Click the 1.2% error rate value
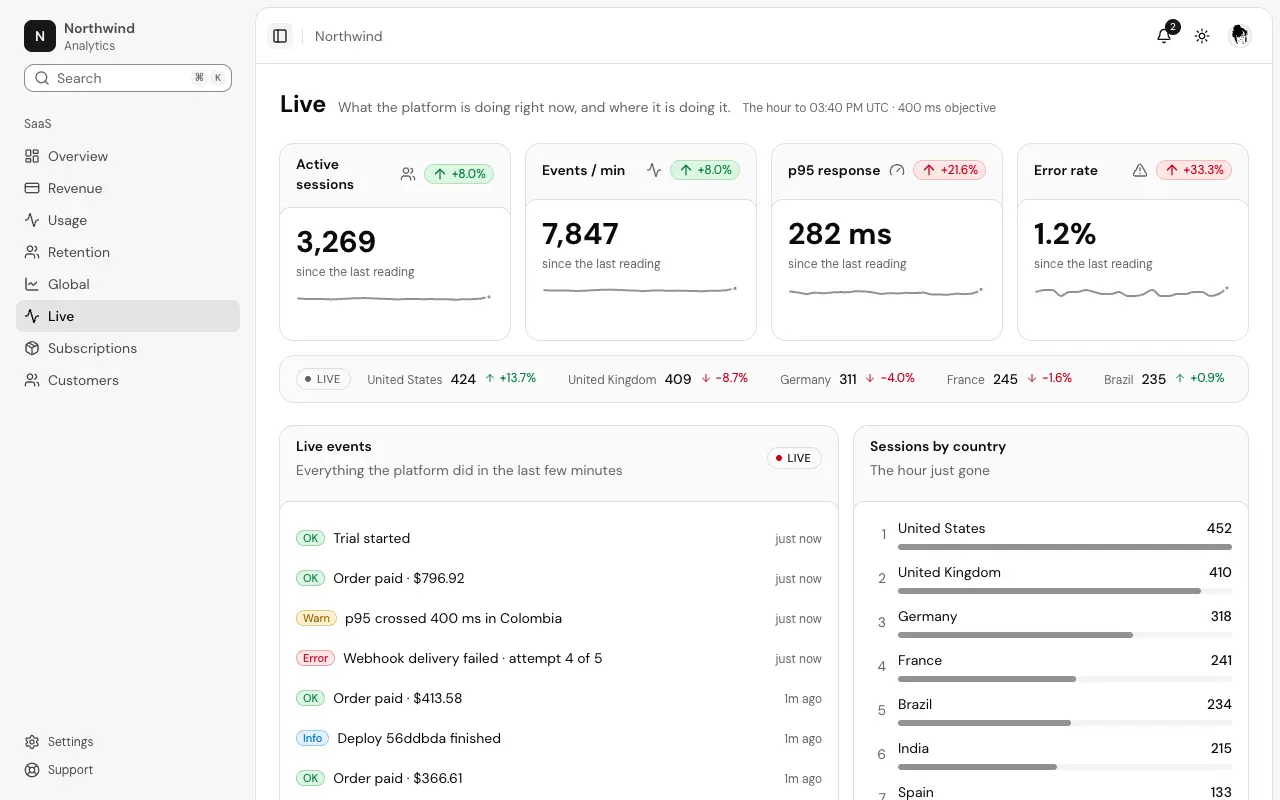Viewport: 1280px width, 800px height. coord(1065,234)
